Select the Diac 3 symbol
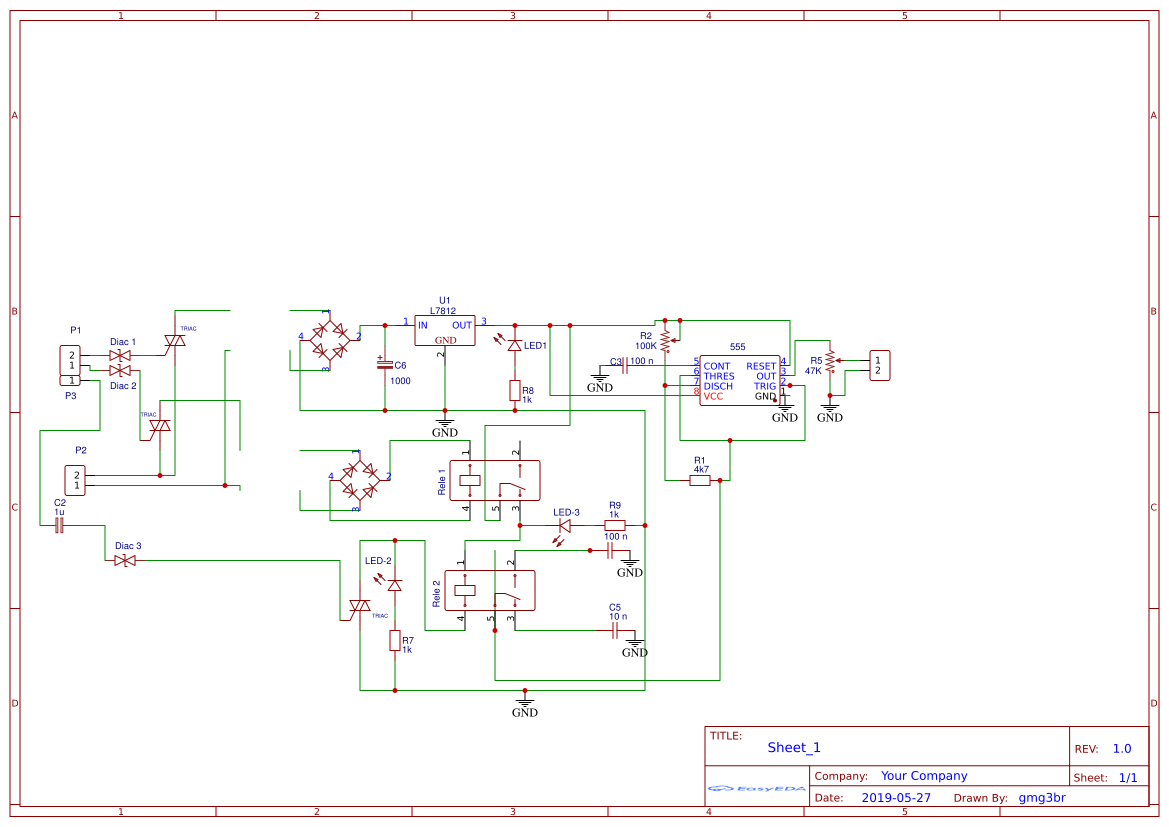 tap(125, 561)
